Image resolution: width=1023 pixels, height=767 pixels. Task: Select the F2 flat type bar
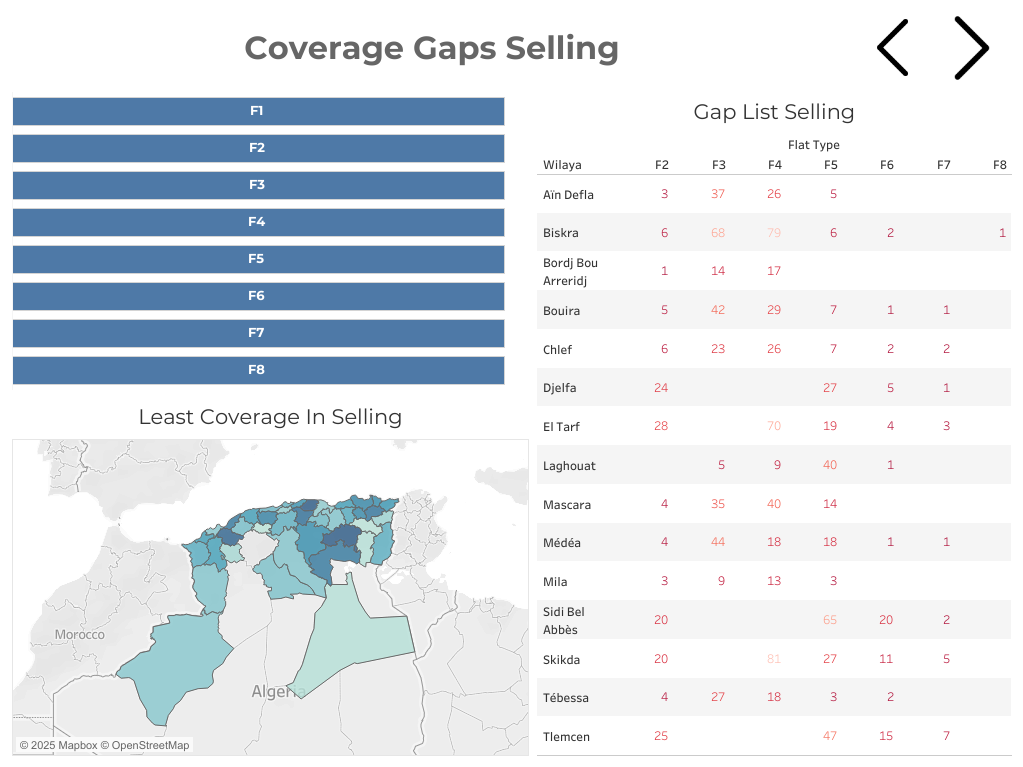tap(258, 148)
